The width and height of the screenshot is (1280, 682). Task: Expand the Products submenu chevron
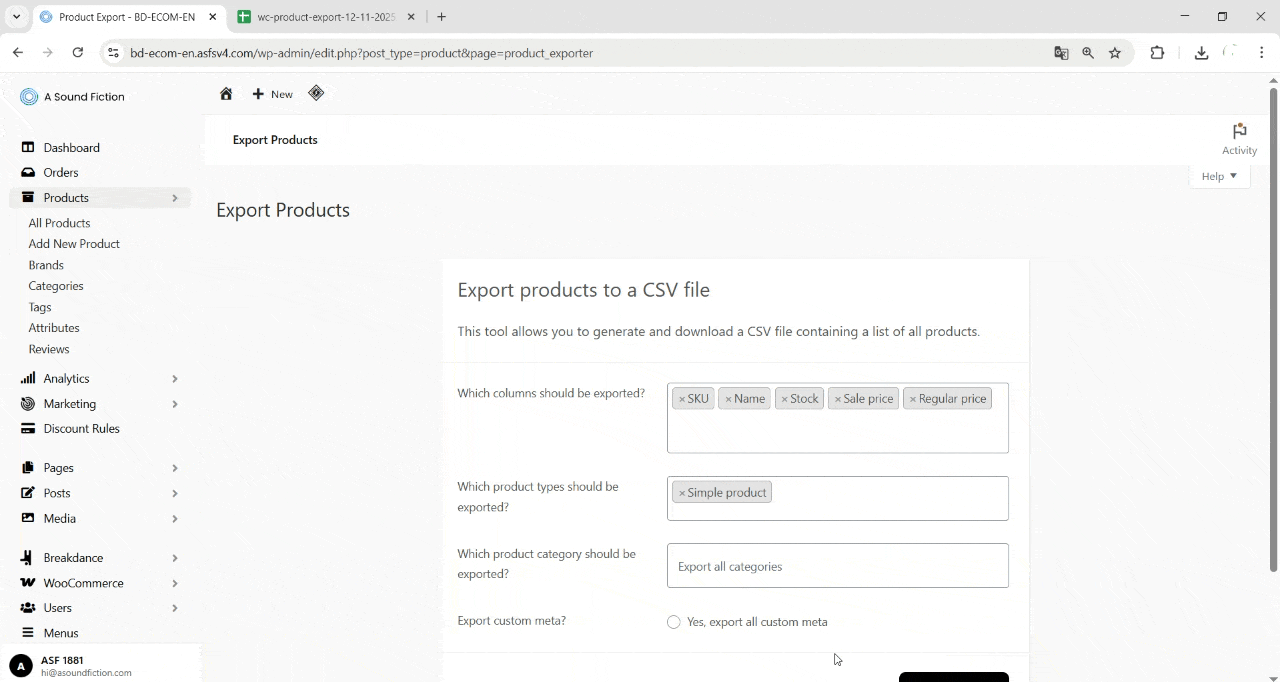(175, 197)
